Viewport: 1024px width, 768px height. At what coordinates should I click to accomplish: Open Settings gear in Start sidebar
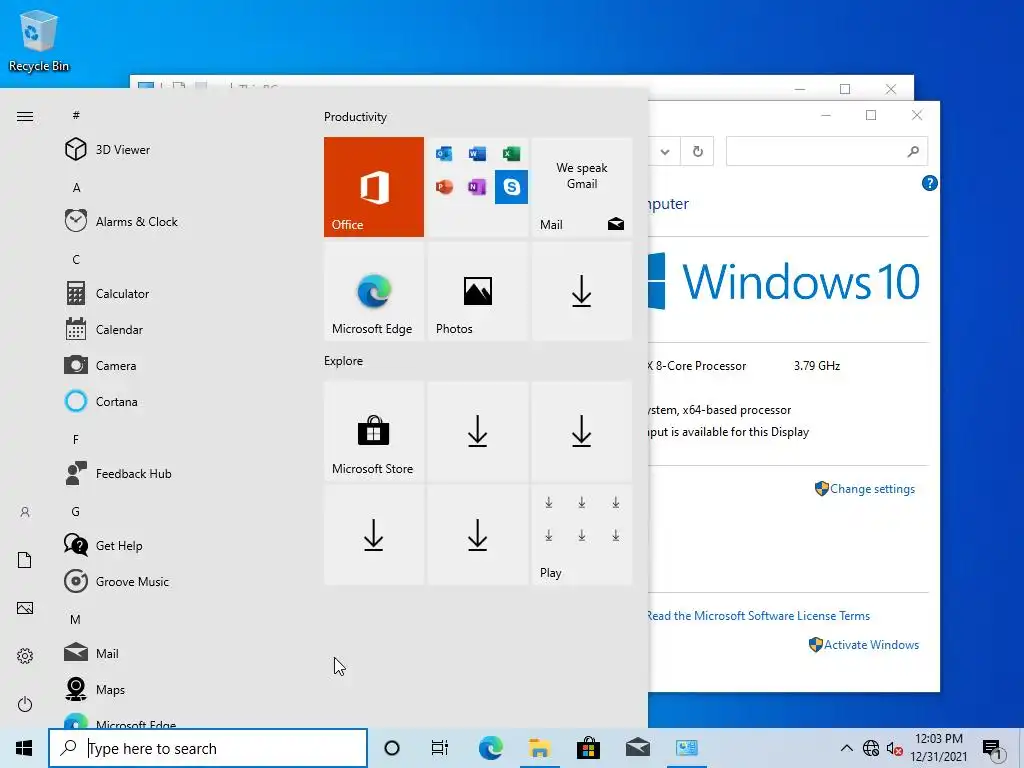(x=25, y=656)
